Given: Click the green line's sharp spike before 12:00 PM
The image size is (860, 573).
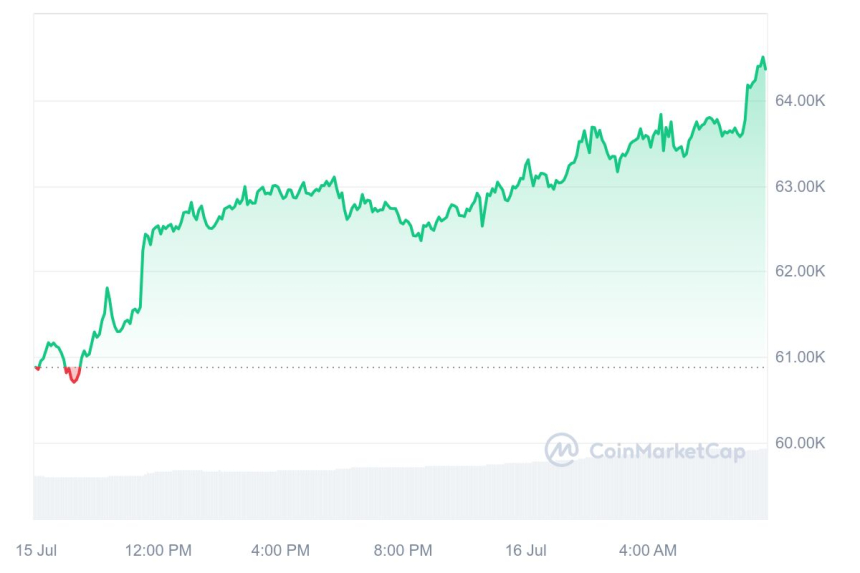Looking at the screenshot, I should pos(107,289).
